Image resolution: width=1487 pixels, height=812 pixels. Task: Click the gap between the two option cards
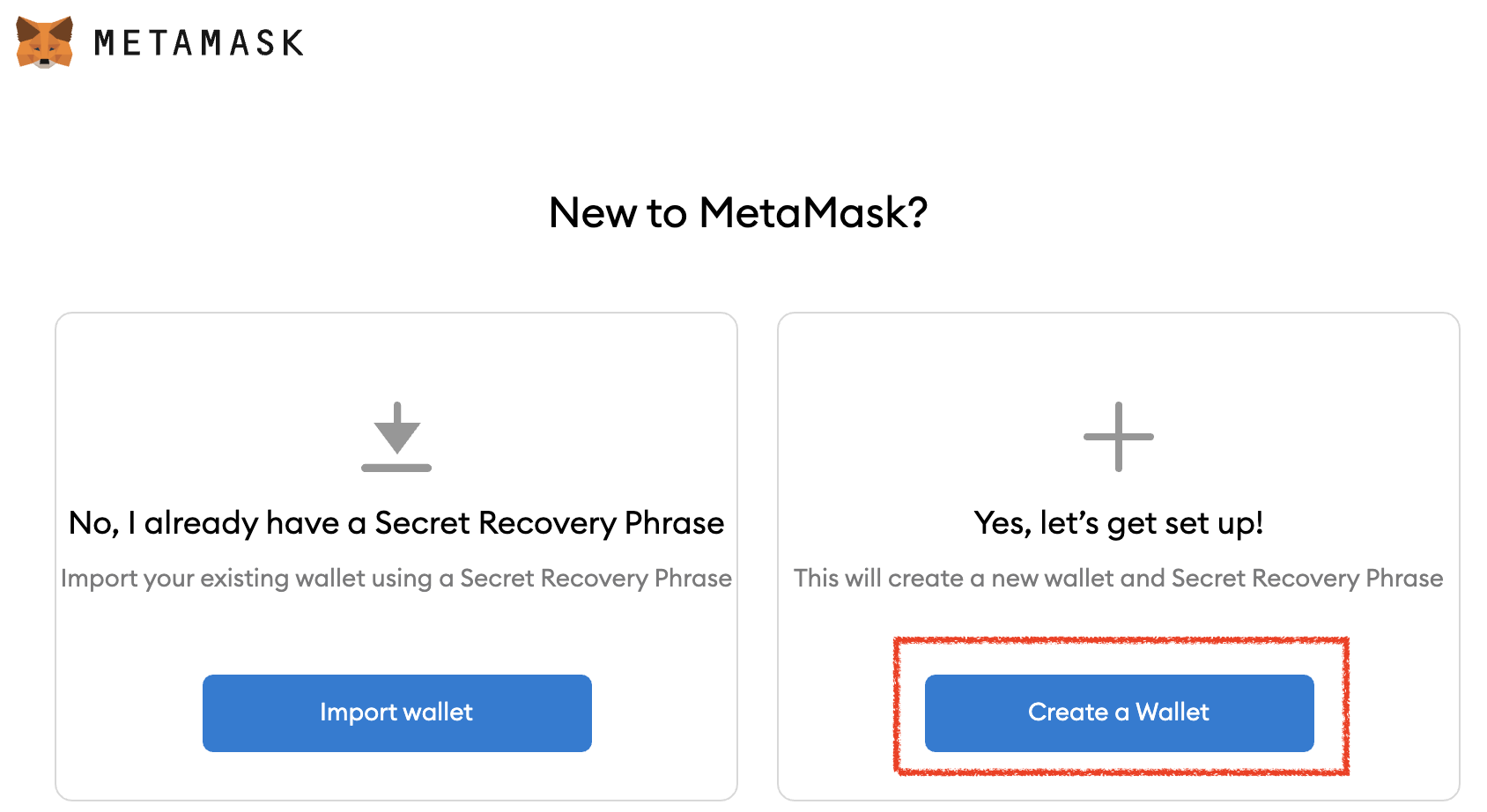758,555
